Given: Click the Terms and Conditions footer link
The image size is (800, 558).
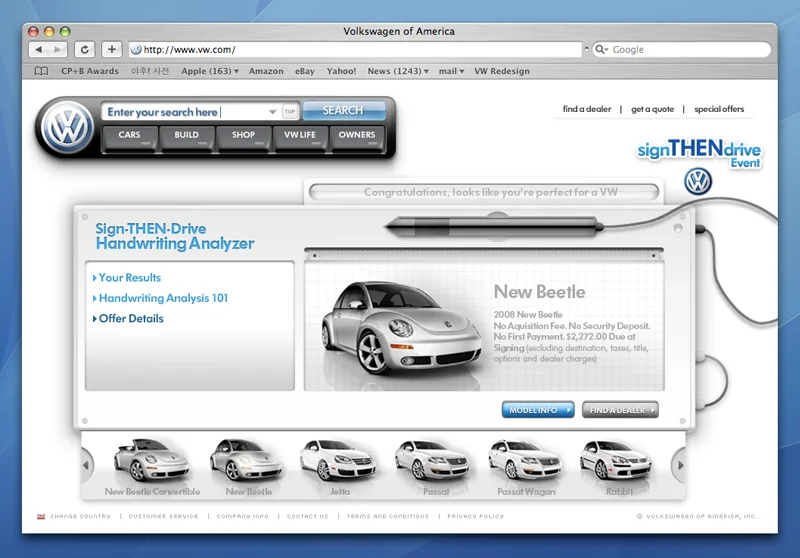Looking at the screenshot, I should point(387,516).
